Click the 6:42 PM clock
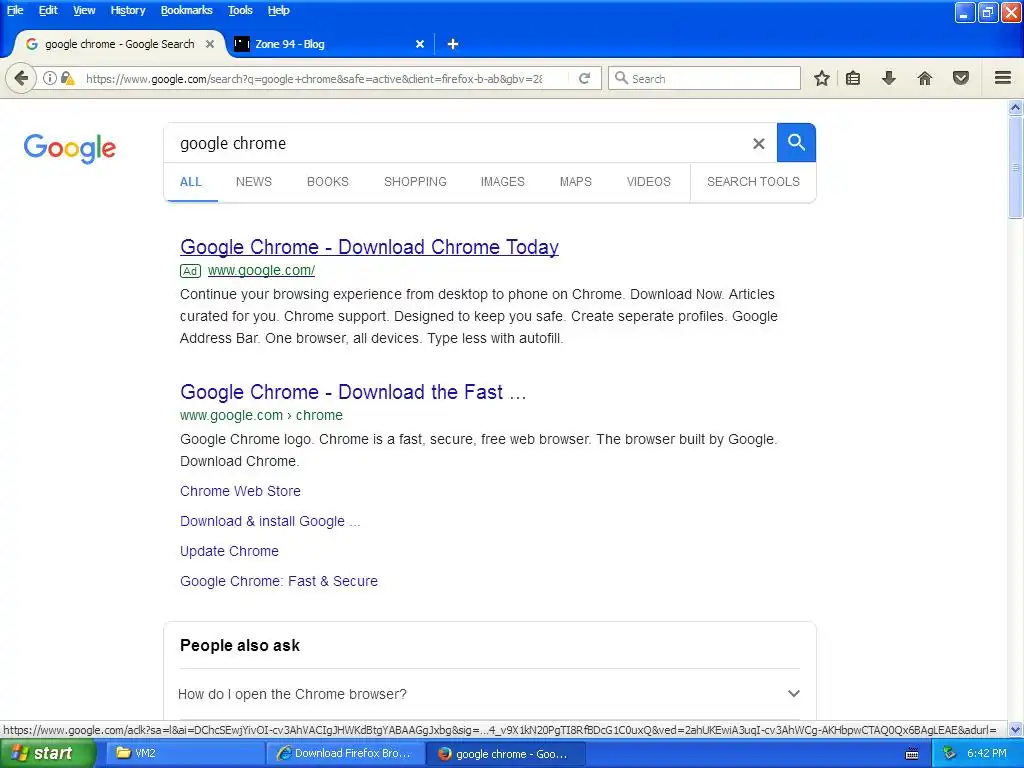This screenshot has width=1024, height=768. point(987,754)
